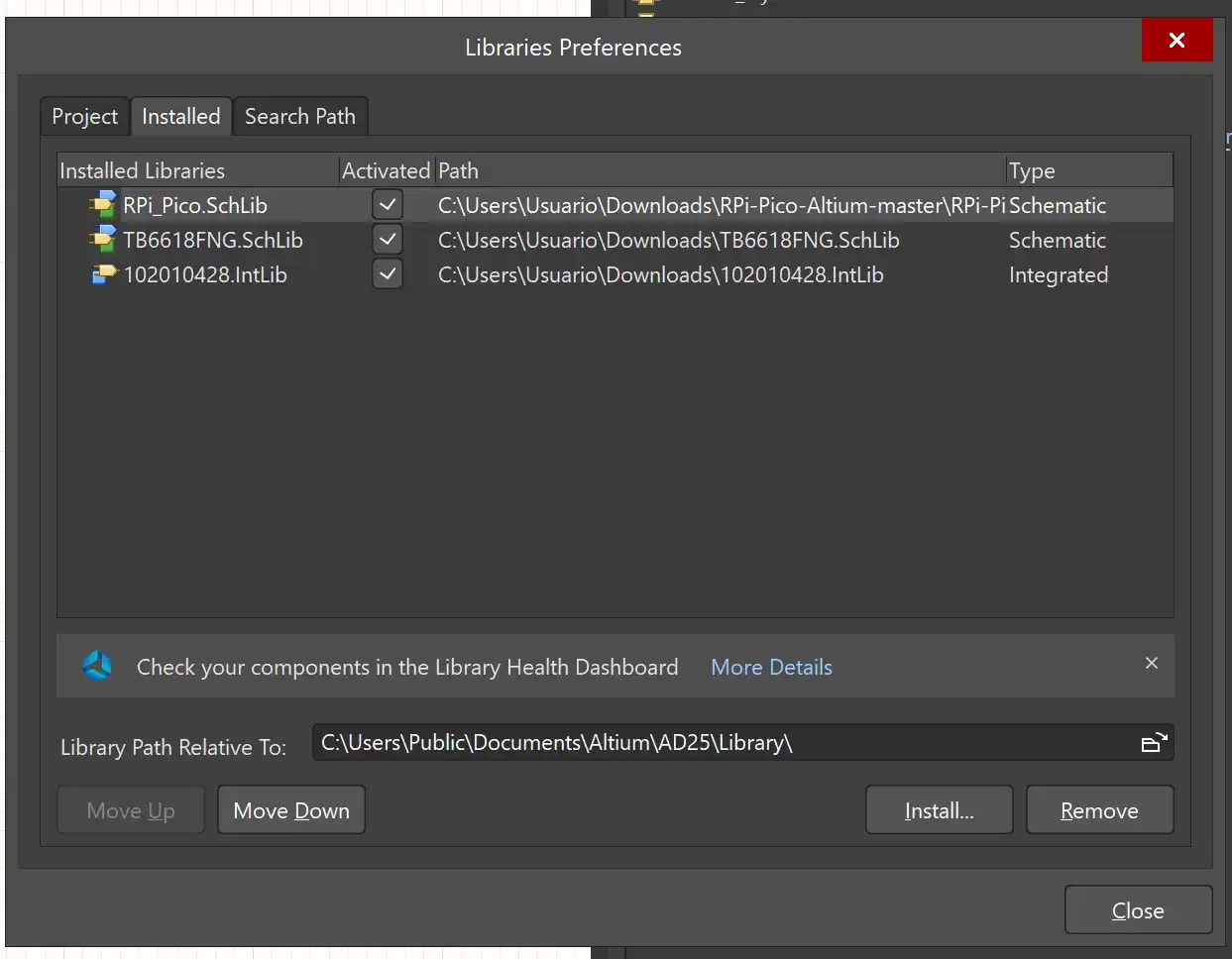The width and height of the screenshot is (1232, 959).
Task: Open the Install... button
Action: pyautogui.click(x=940, y=810)
